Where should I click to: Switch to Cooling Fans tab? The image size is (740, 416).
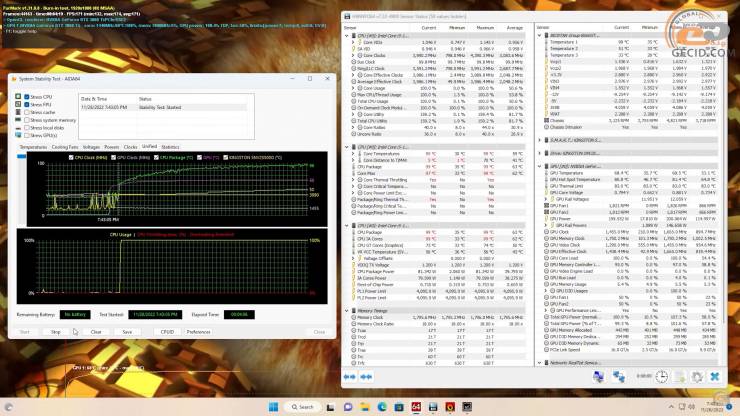(x=65, y=147)
